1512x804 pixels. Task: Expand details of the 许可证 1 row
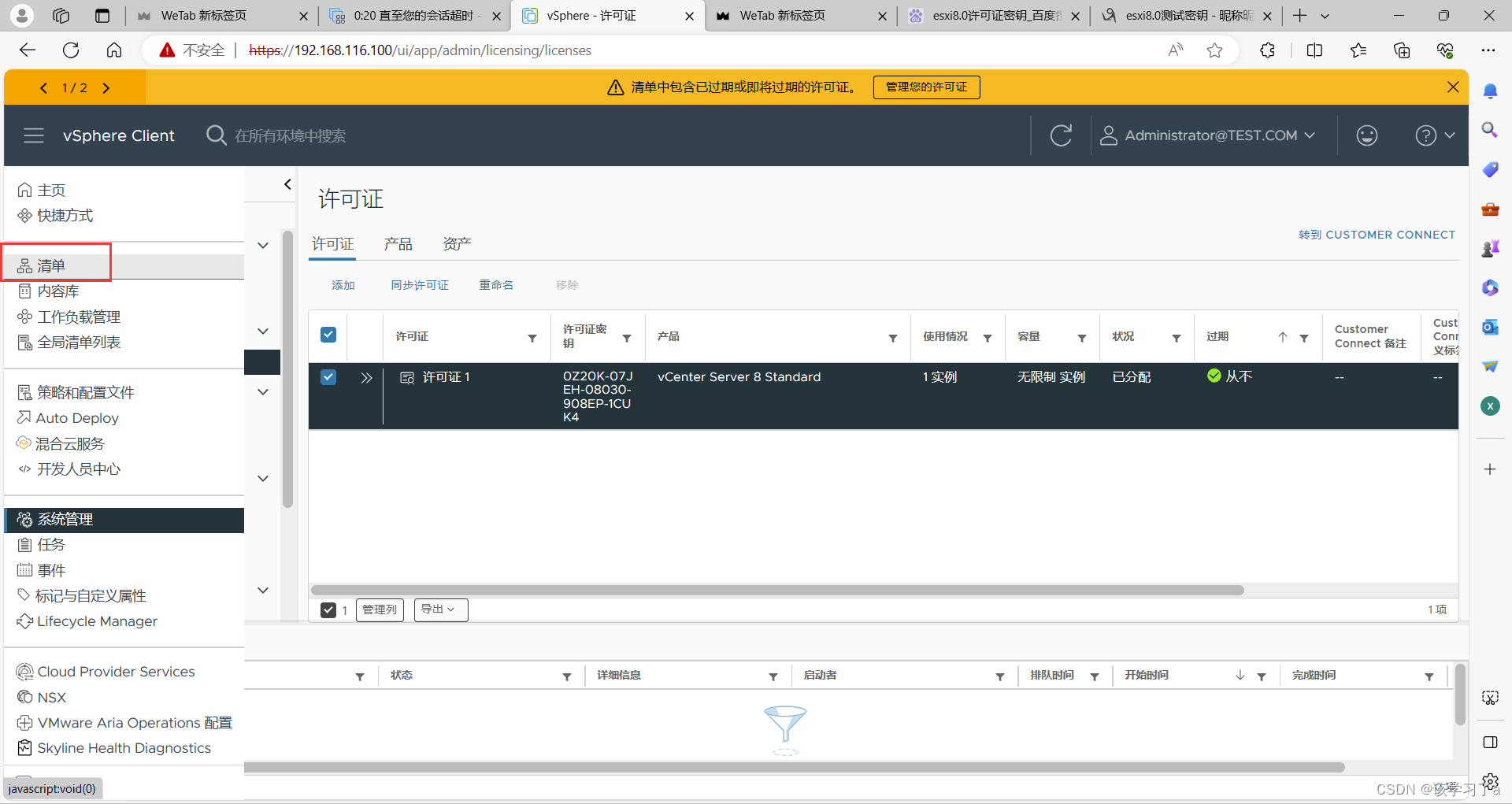[366, 378]
